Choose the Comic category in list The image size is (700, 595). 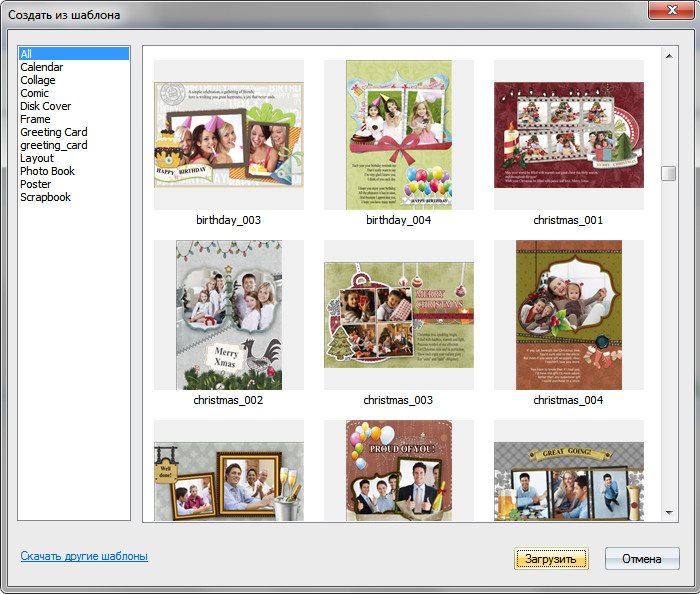(x=35, y=93)
